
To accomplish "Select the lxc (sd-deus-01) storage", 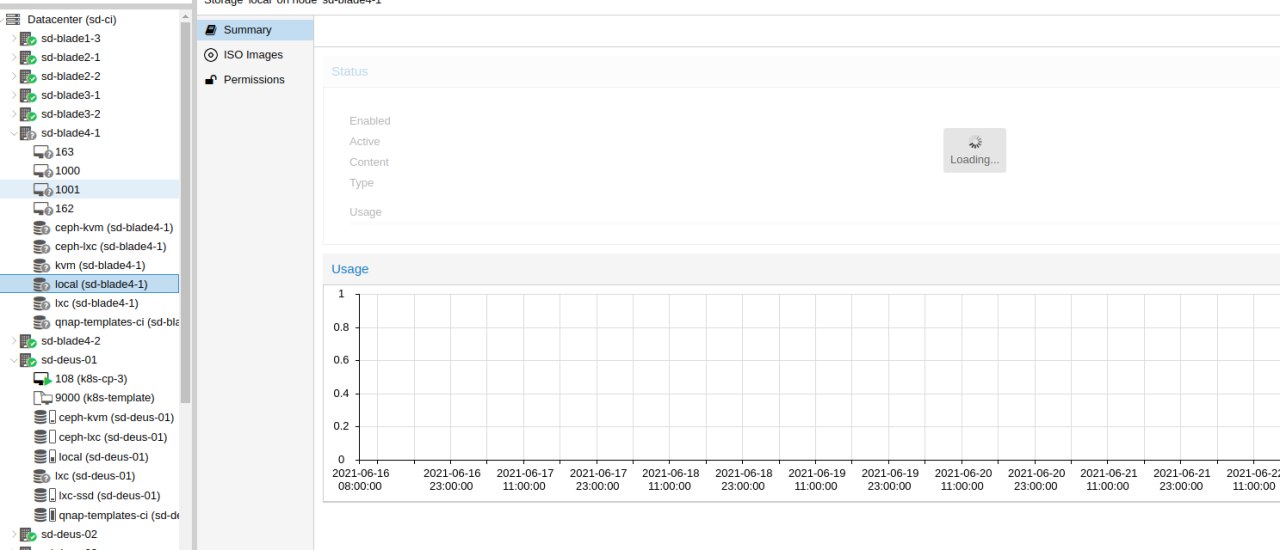I will (97, 476).
